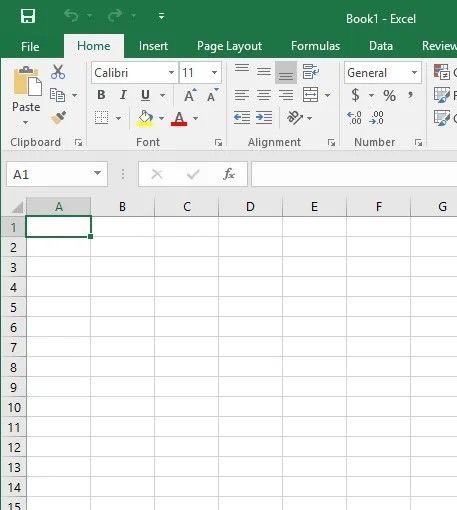The image size is (457, 510).
Task: Select the Format Painter brush
Action: click(58, 118)
